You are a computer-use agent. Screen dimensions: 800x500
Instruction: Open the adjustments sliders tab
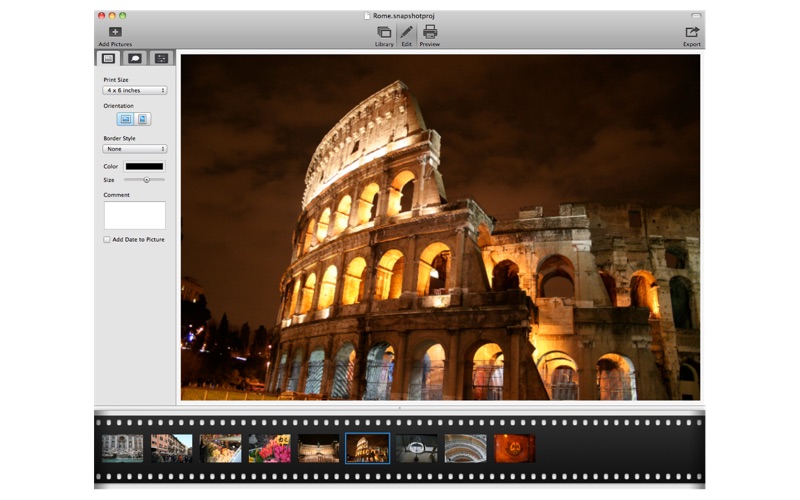pyautogui.click(x=161, y=59)
